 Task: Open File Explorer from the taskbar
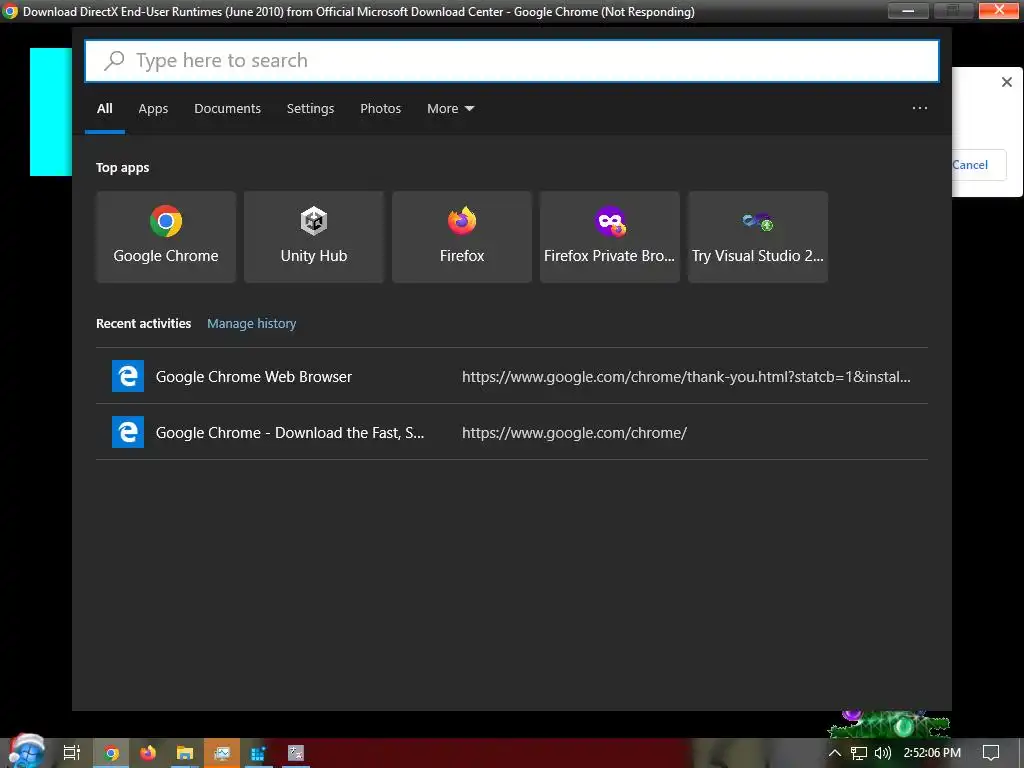(185, 753)
